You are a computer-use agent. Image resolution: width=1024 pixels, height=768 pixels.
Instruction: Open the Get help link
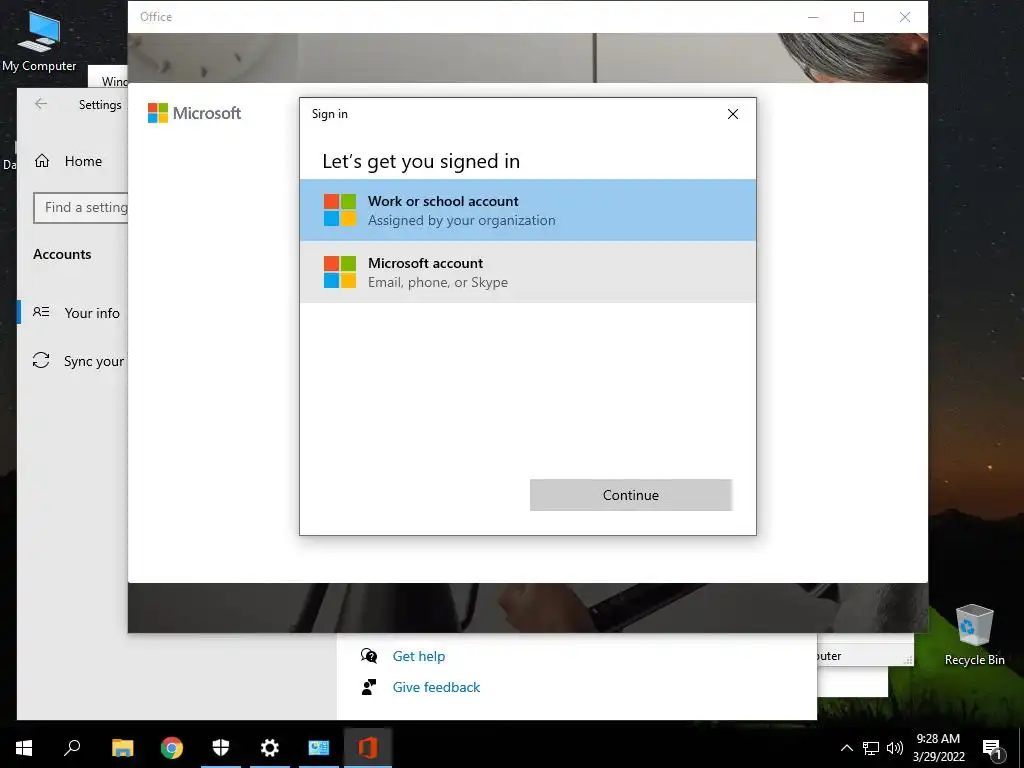click(419, 656)
